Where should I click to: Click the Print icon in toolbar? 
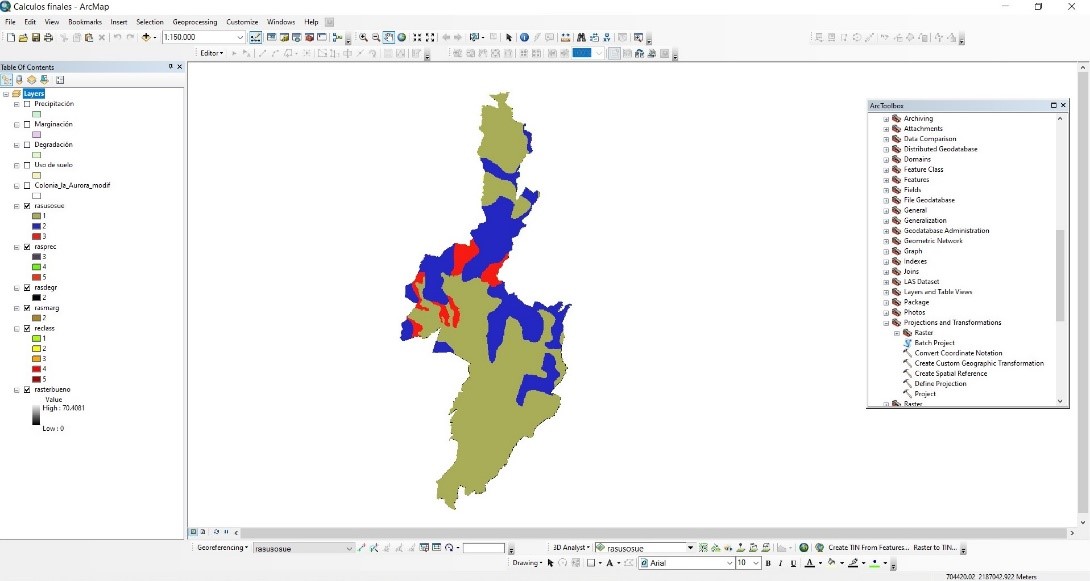[x=49, y=38]
